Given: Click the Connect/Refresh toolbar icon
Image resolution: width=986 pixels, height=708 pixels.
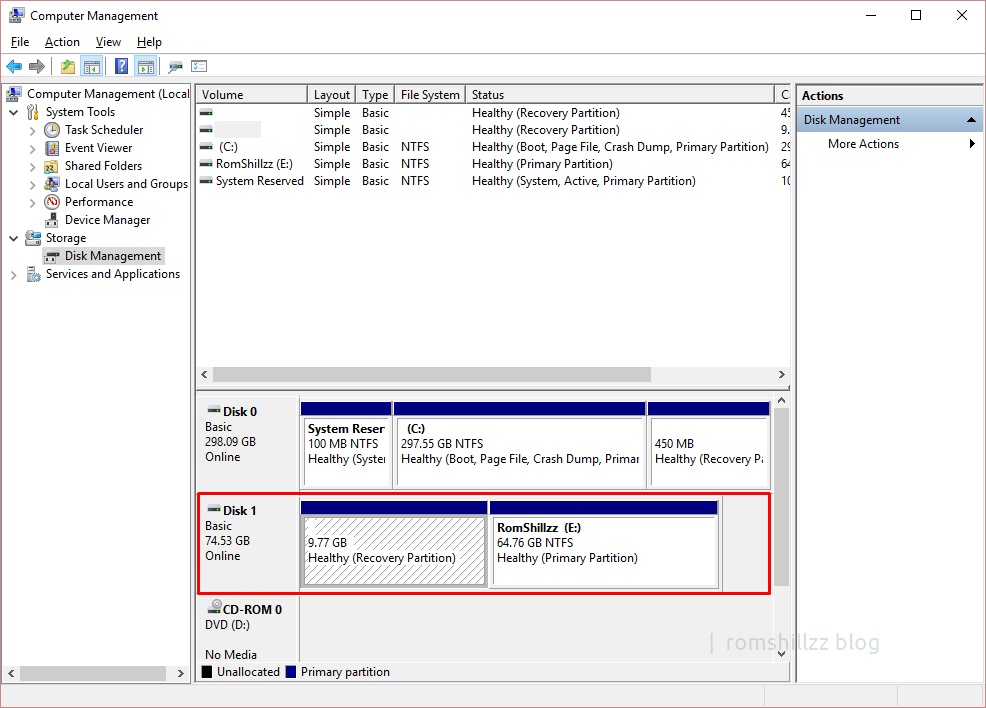Looking at the screenshot, I should pos(175,66).
